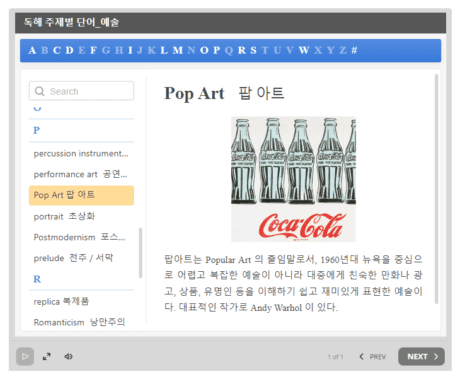Click the P section header in the list

coord(36,130)
